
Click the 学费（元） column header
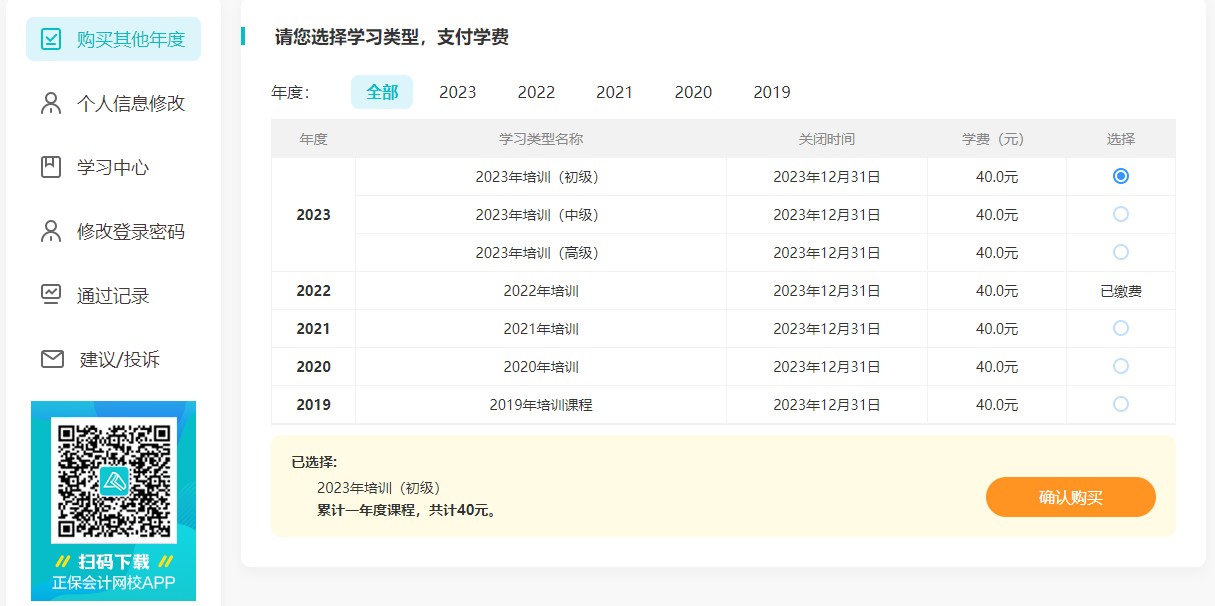997,139
